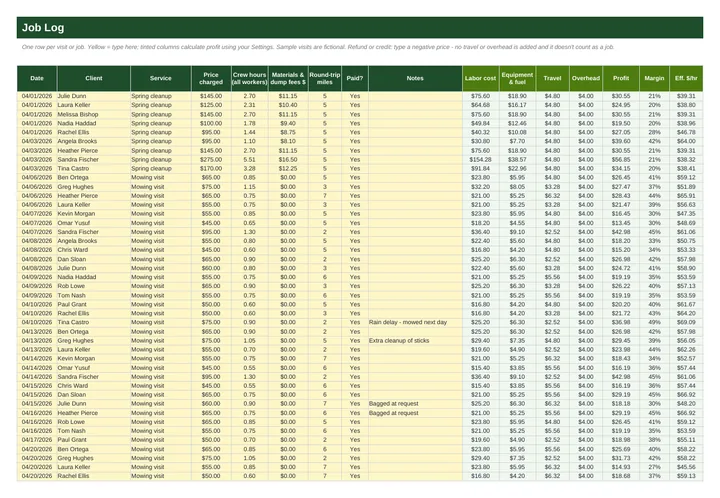Select the $14.93 profit cell
This screenshot has height=498, width=720.
coord(621,467)
